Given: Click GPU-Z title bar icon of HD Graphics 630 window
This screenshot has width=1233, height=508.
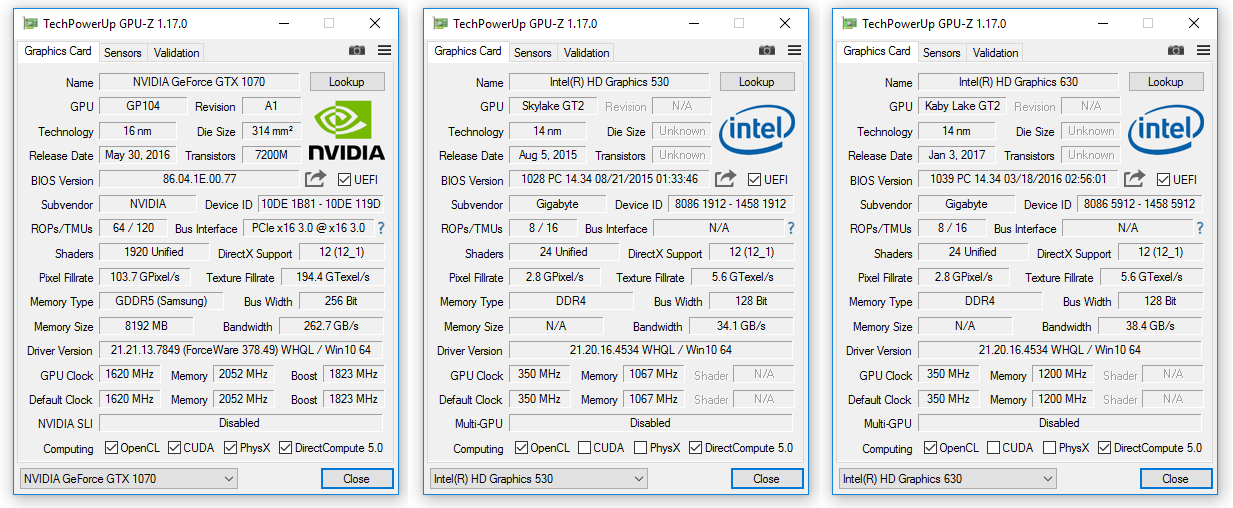Looking at the screenshot, I should click(850, 23).
